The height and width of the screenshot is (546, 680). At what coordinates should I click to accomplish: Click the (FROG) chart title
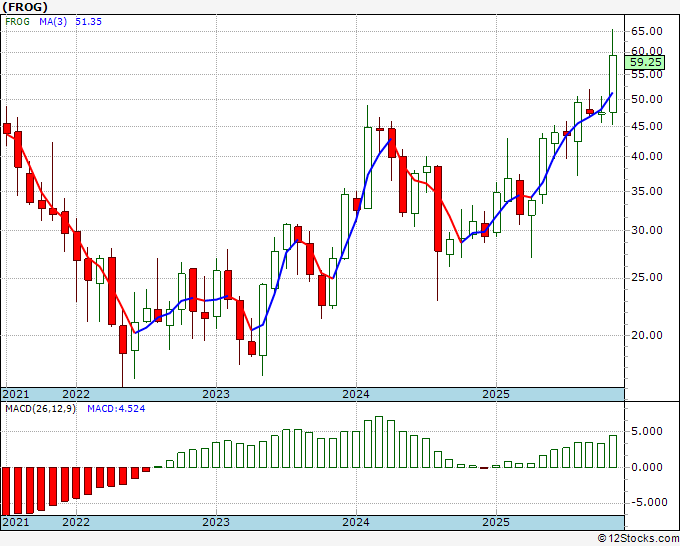[25, 7]
